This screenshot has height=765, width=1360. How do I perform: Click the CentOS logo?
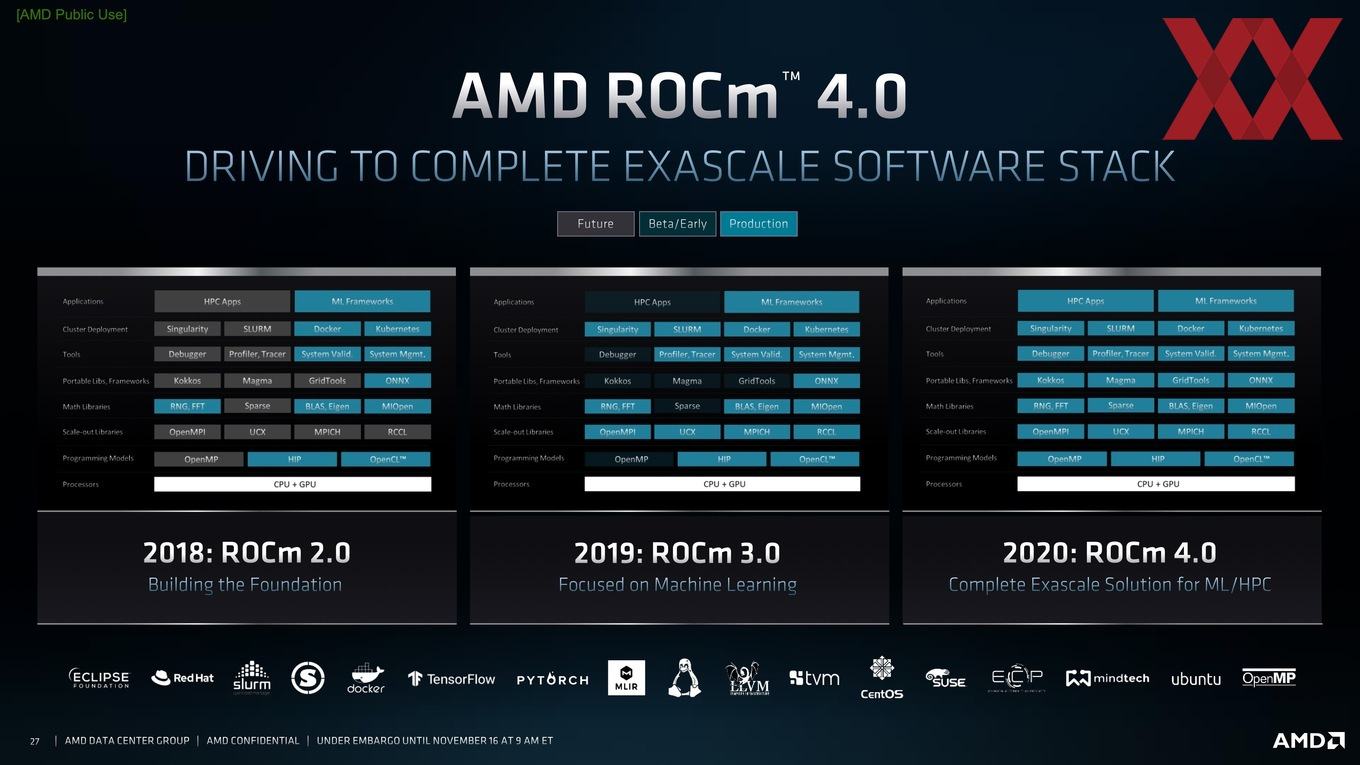tap(882, 678)
